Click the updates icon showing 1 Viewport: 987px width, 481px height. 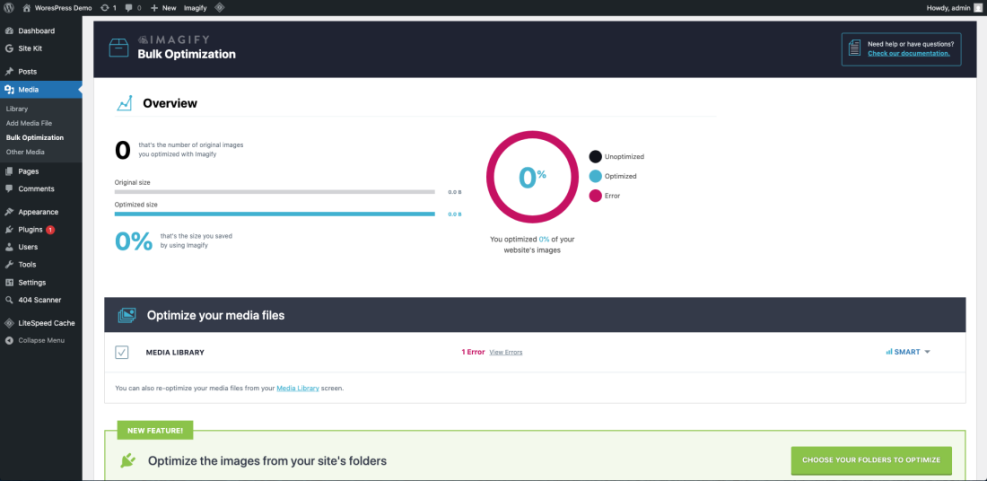(104, 8)
